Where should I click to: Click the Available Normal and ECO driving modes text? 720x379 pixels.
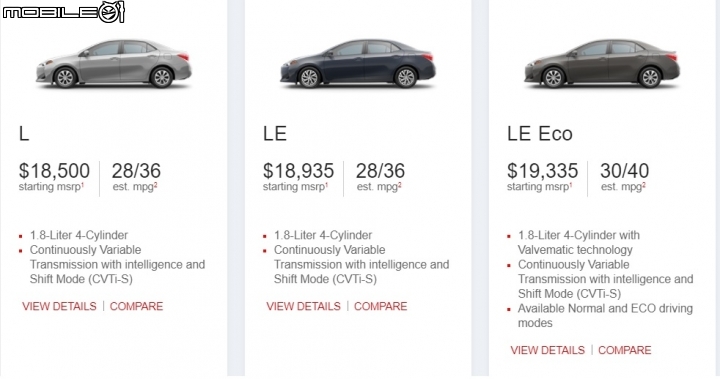coord(605,316)
